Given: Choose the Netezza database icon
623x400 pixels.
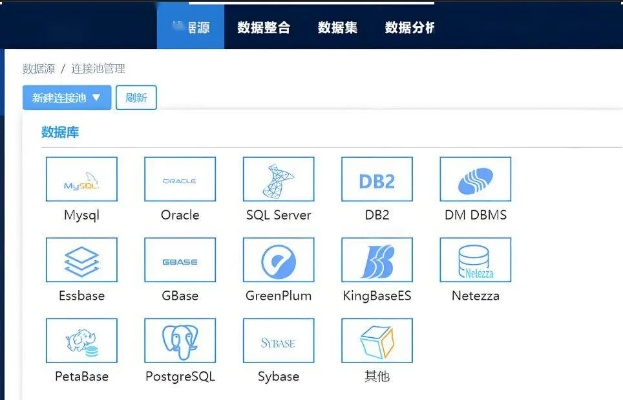Looking at the screenshot, I should [475, 261].
